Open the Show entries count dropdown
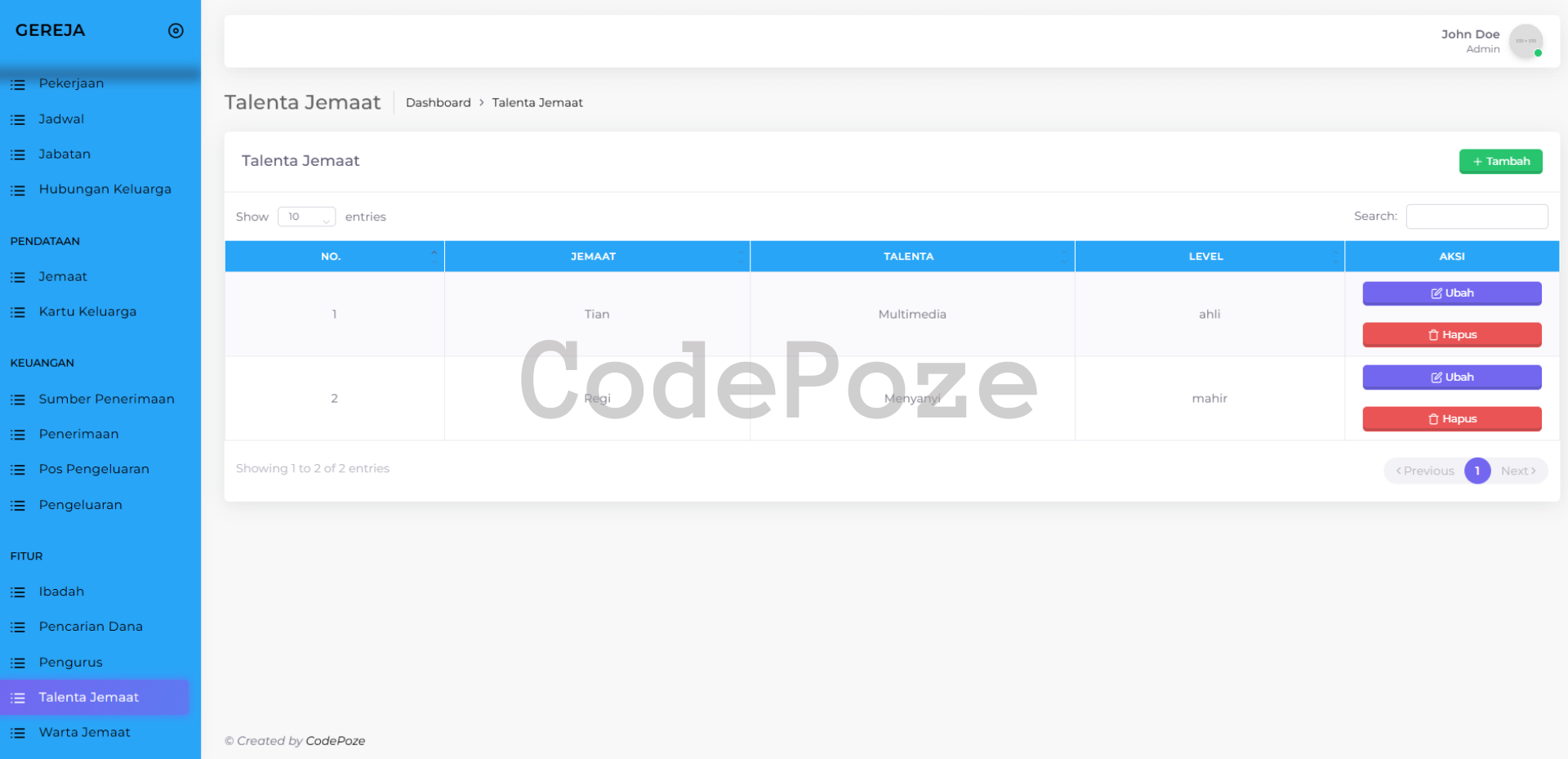 pos(306,217)
